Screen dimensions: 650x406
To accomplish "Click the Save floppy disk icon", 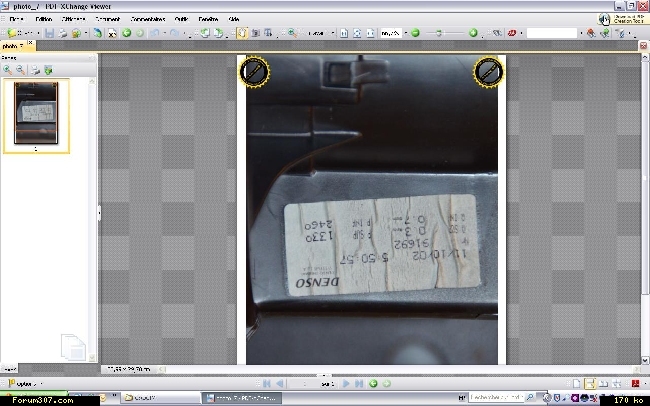I will point(50,33).
